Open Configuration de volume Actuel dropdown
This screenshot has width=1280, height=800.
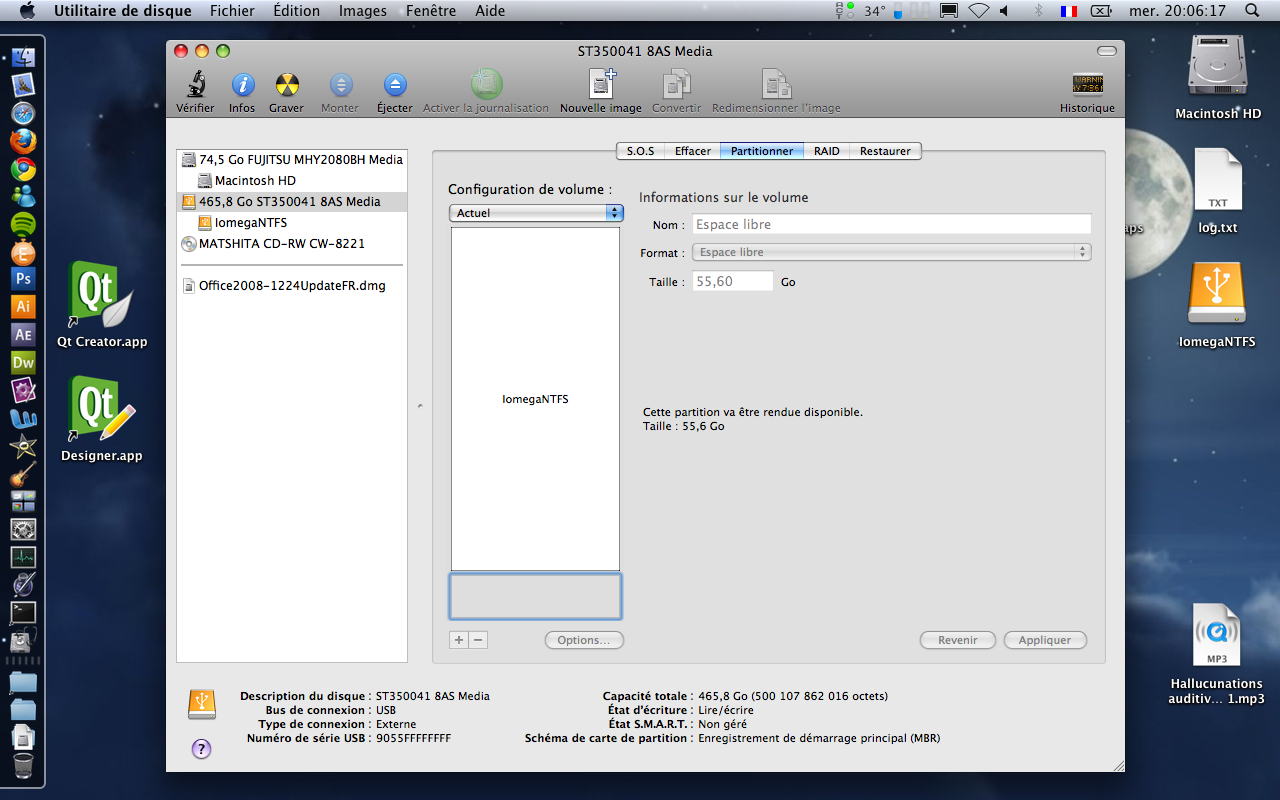(536, 213)
